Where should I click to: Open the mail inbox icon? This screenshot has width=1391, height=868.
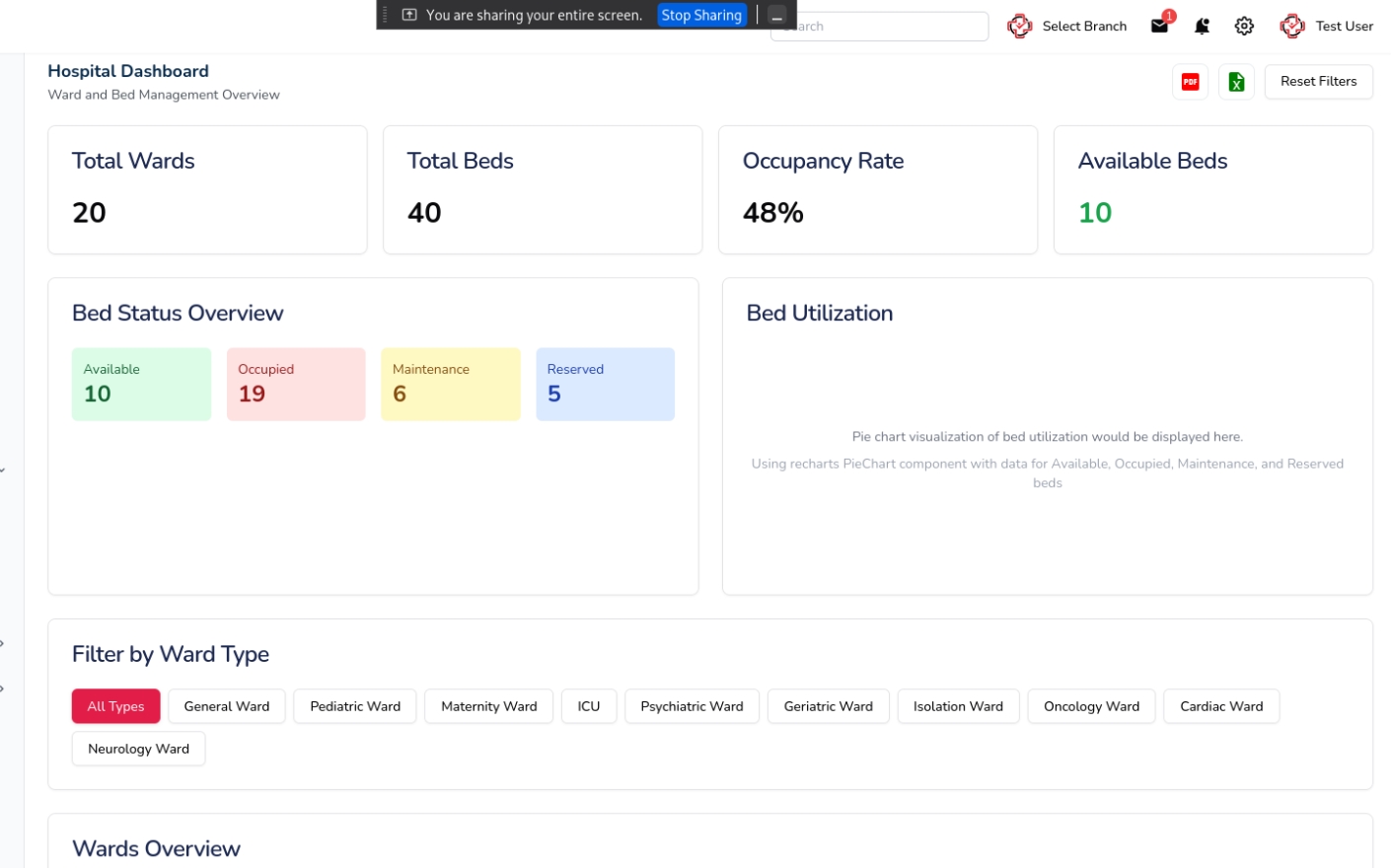click(x=1159, y=27)
